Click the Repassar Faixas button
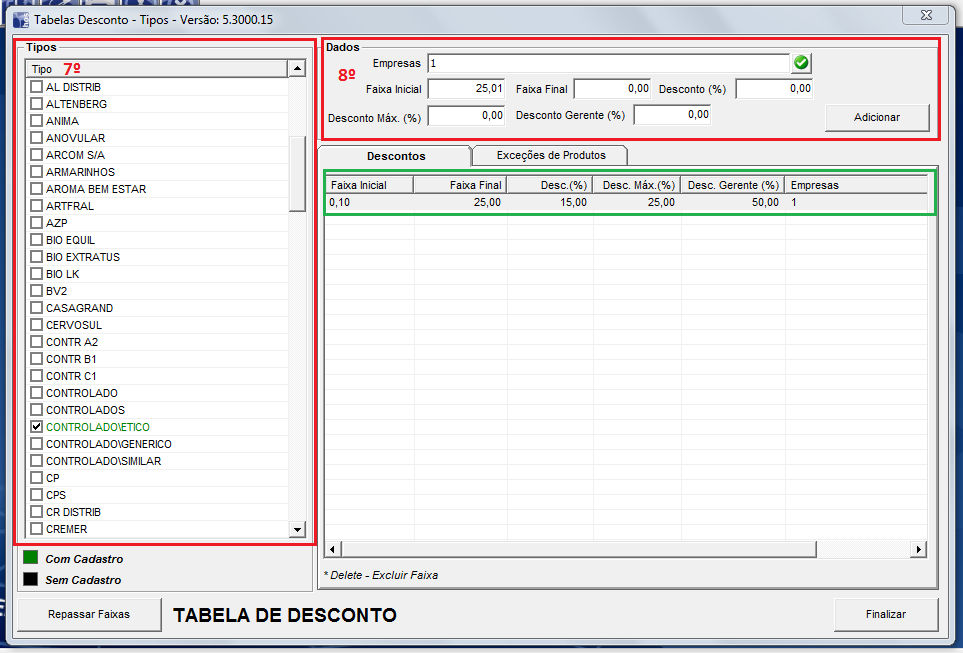Screen dimensions: 963x653 [89, 614]
